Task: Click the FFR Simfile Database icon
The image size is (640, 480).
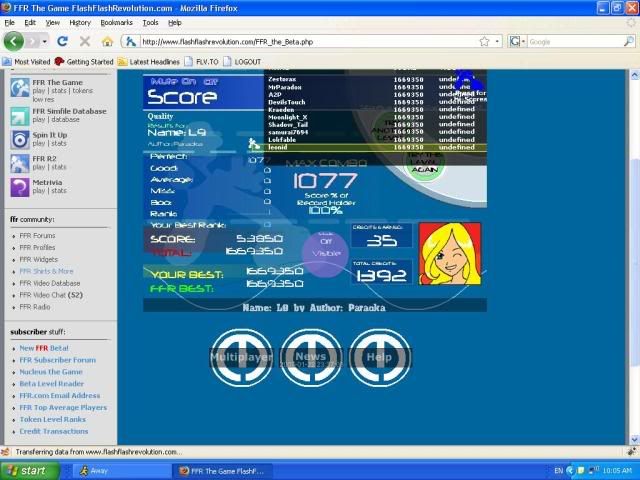Action: click(x=19, y=115)
